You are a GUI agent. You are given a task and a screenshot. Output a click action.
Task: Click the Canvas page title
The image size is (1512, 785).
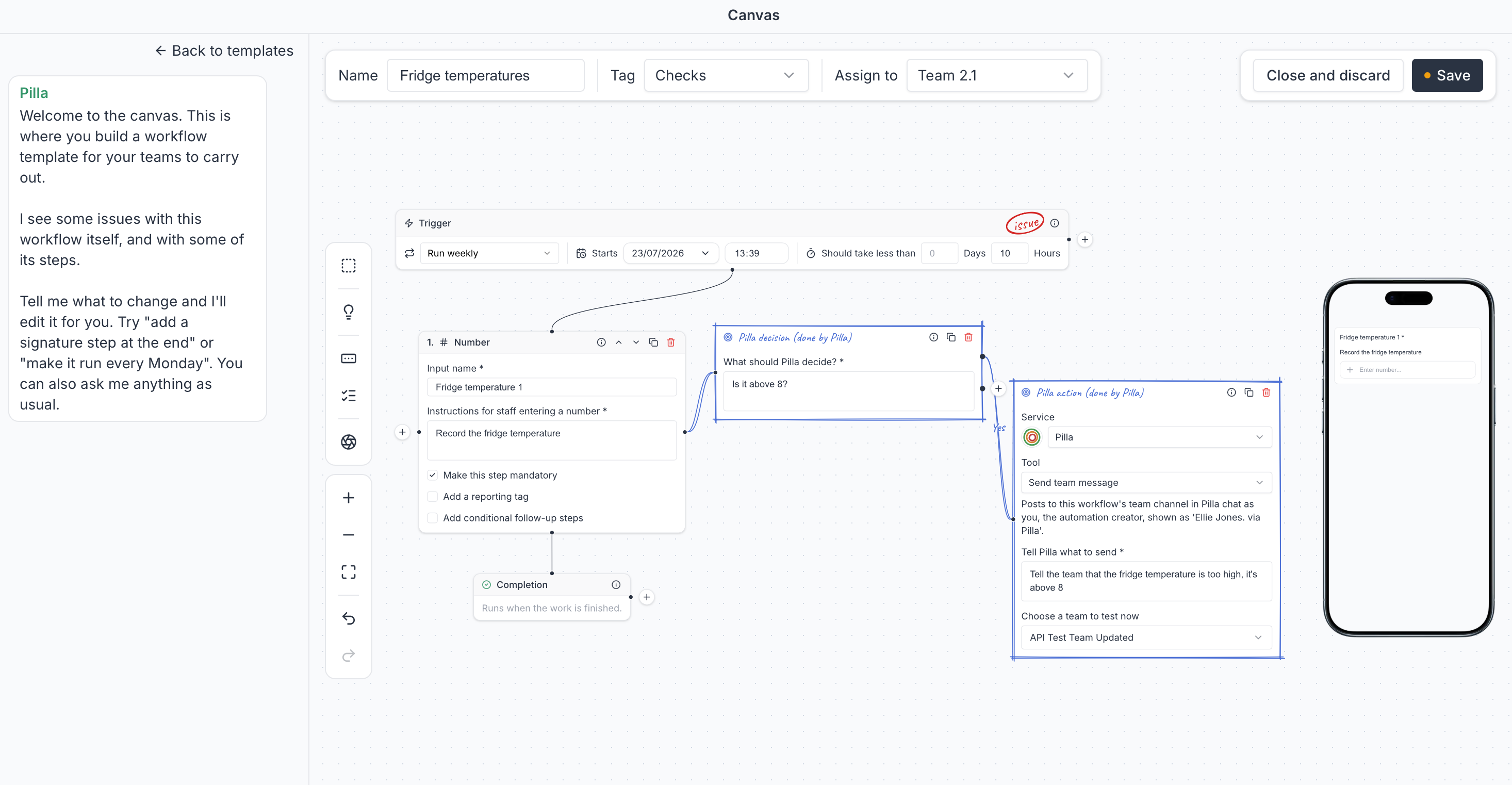753,15
